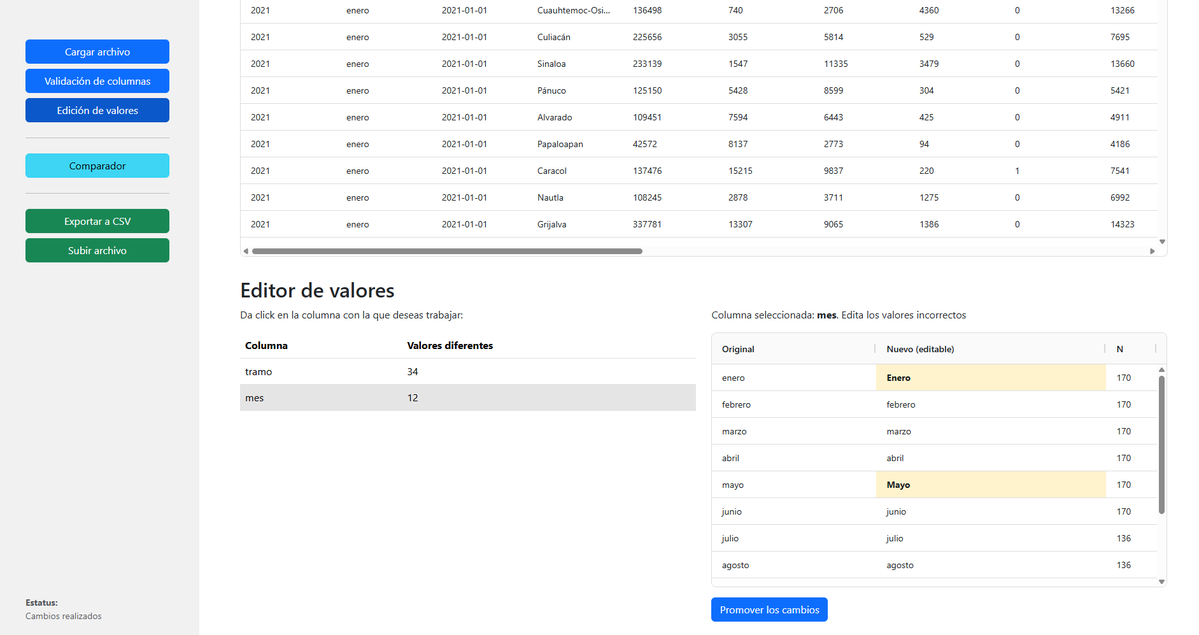Image resolution: width=1199 pixels, height=635 pixels.
Task: Edit the new value julio cell
Action: 990,539
